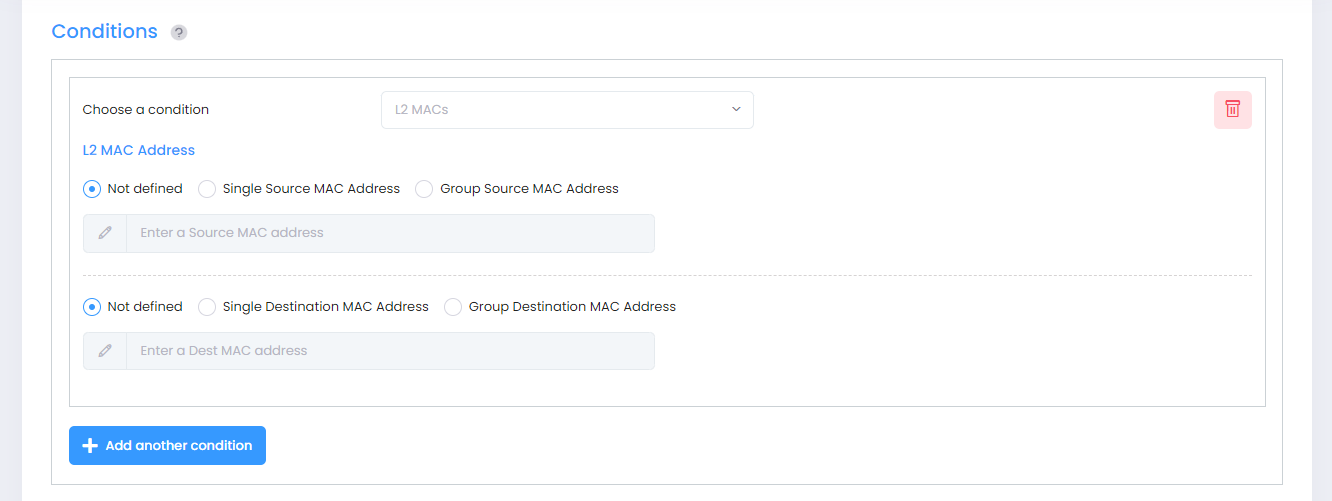1332x501 pixels.
Task: Select Group Source MAC Address radio
Action: (x=424, y=189)
